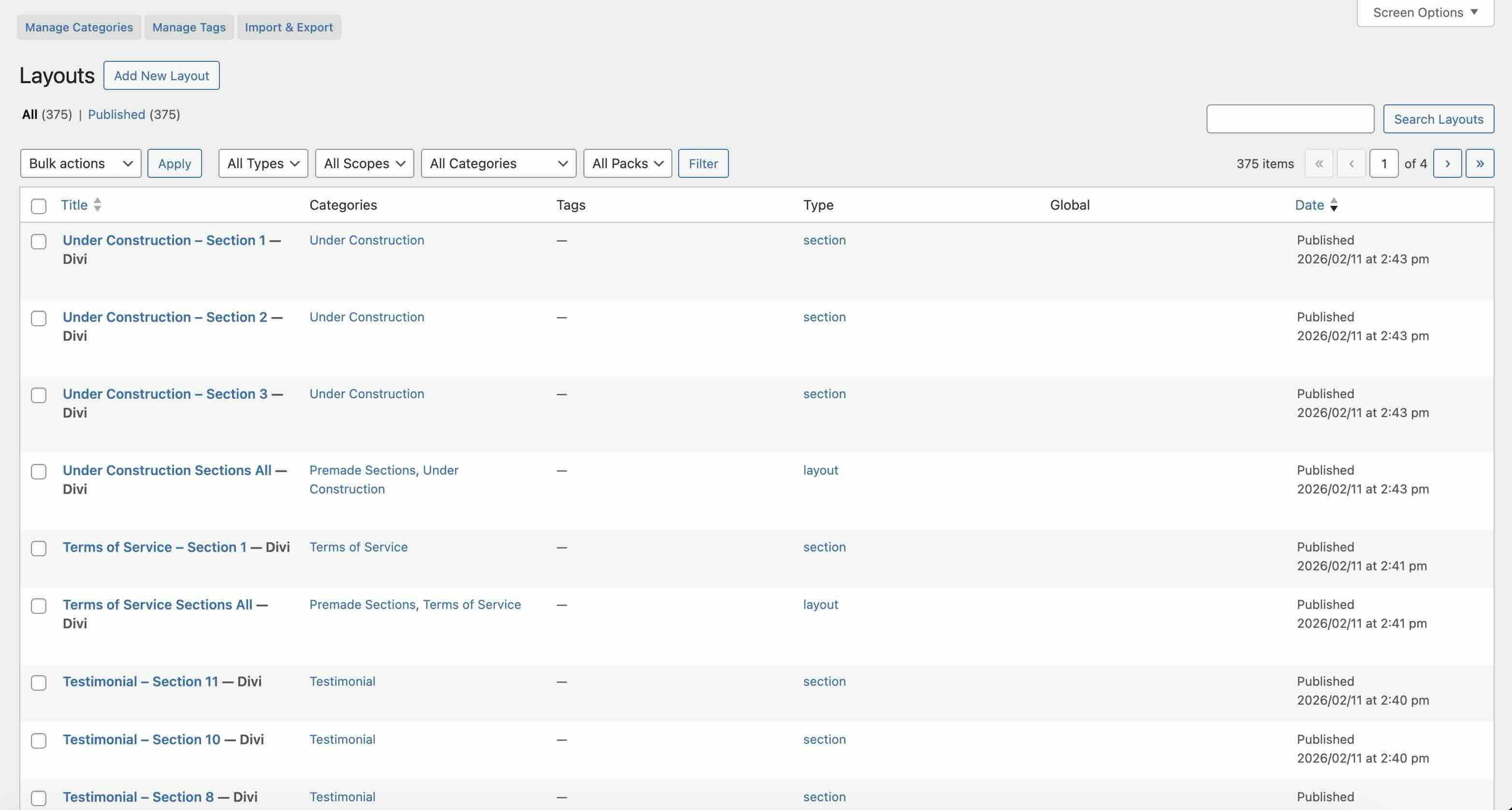The width and height of the screenshot is (1512, 810).
Task: Sort layouts by the Date column
Action: coord(1309,204)
